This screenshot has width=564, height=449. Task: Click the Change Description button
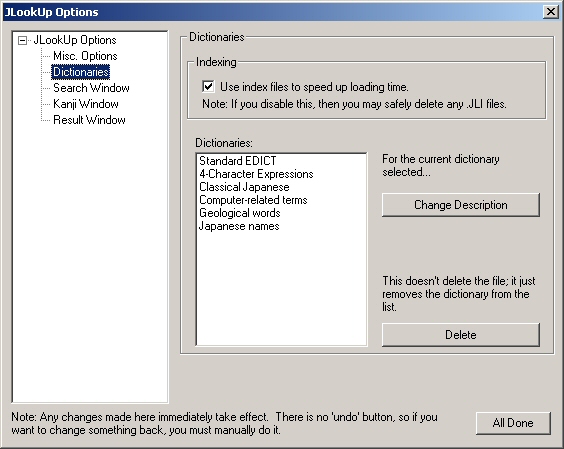(x=461, y=205)
